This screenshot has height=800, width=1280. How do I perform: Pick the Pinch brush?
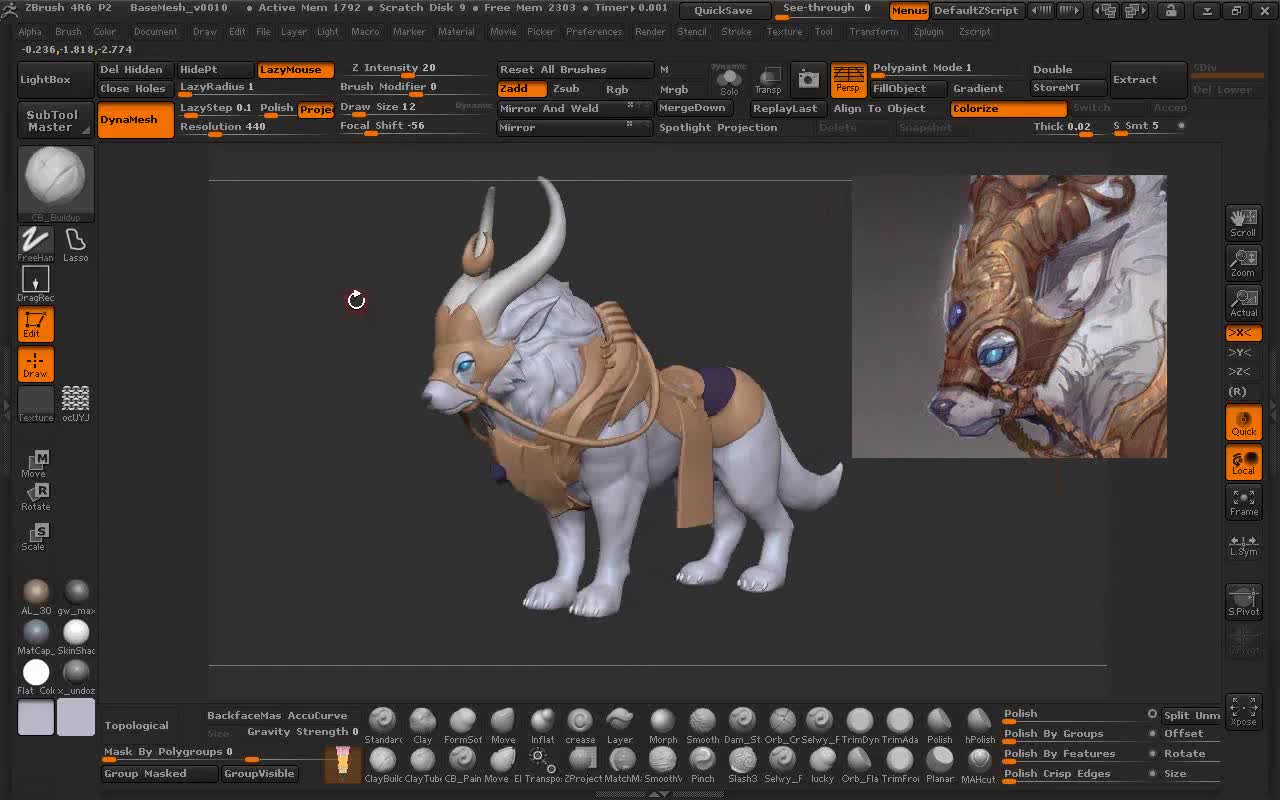pyautogui.click(x=702, y=765)
